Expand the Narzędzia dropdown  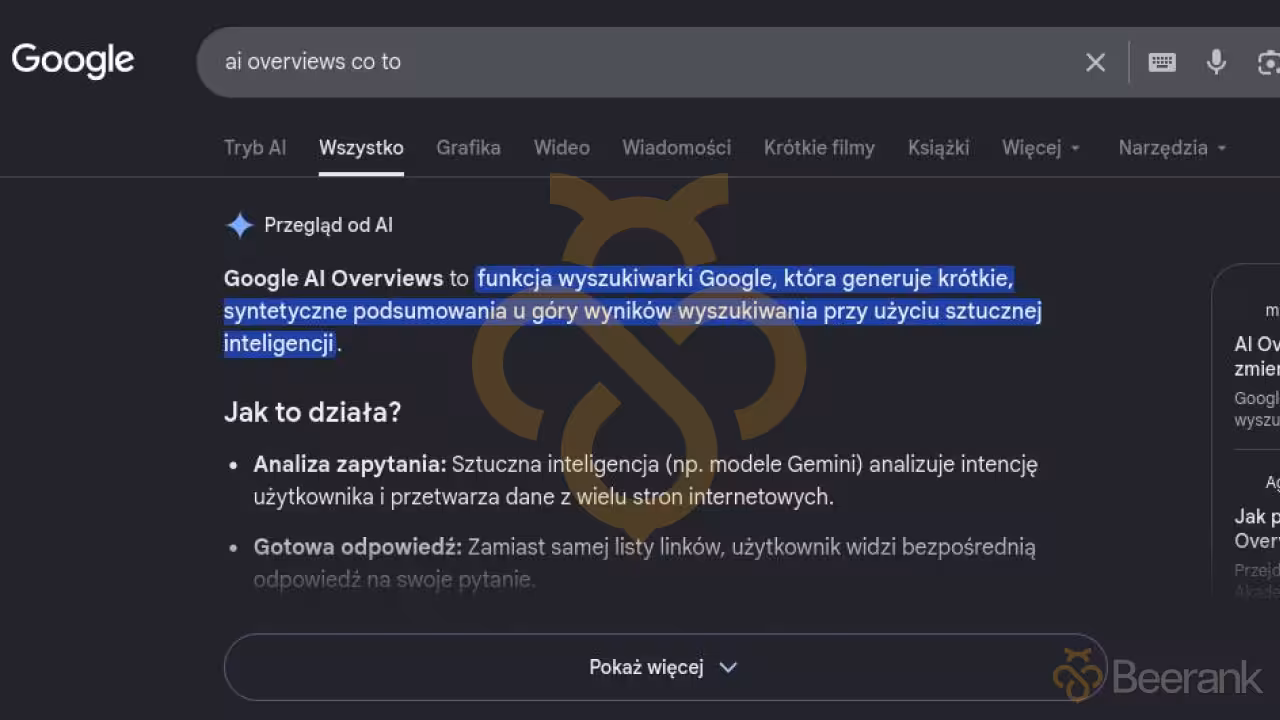click(1172, 148)
